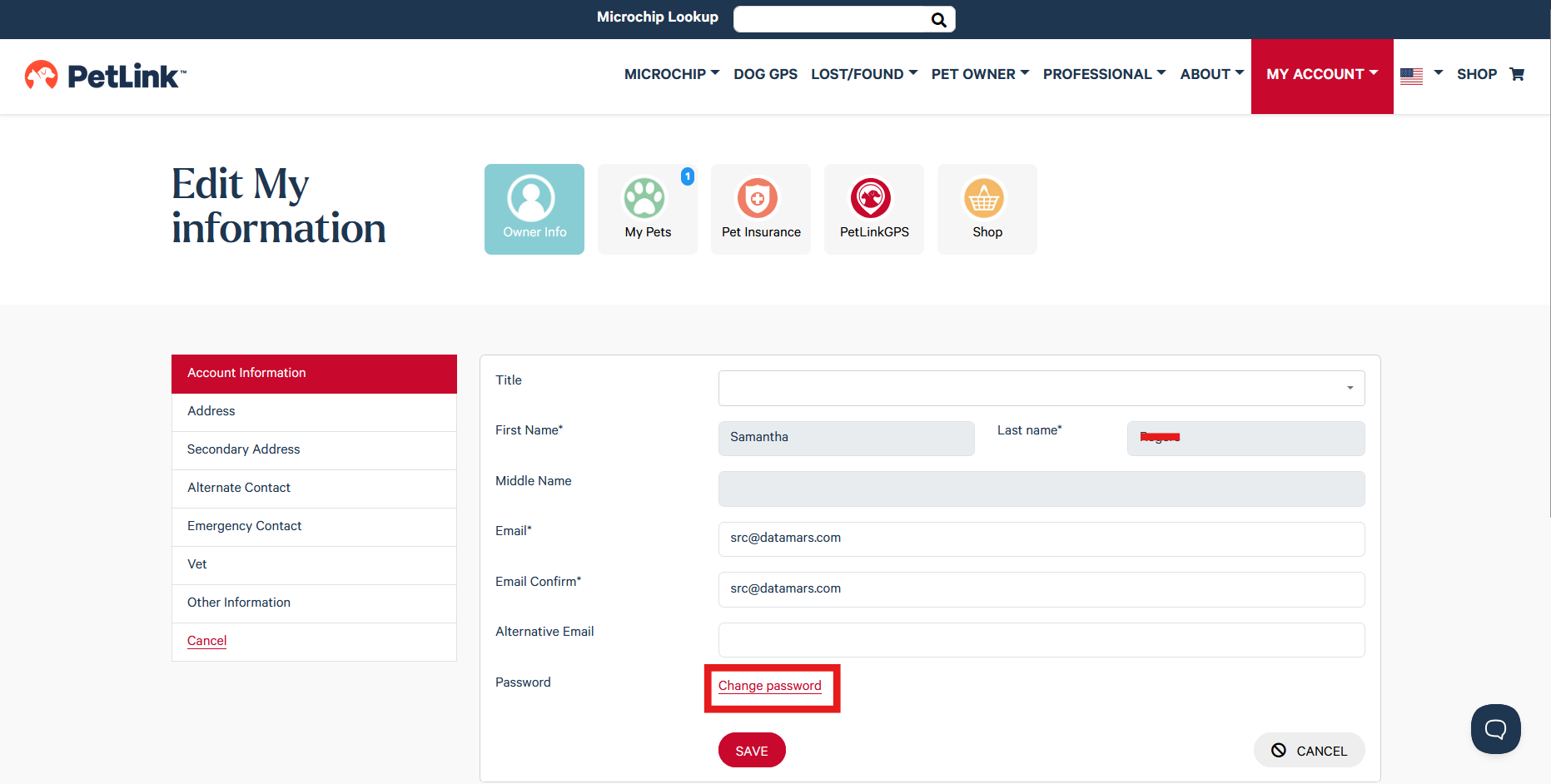Expand the MY ACCOUNT menu
Image resolution: width=1551 pixels, height=784 pixels.
click(1322, 76)
